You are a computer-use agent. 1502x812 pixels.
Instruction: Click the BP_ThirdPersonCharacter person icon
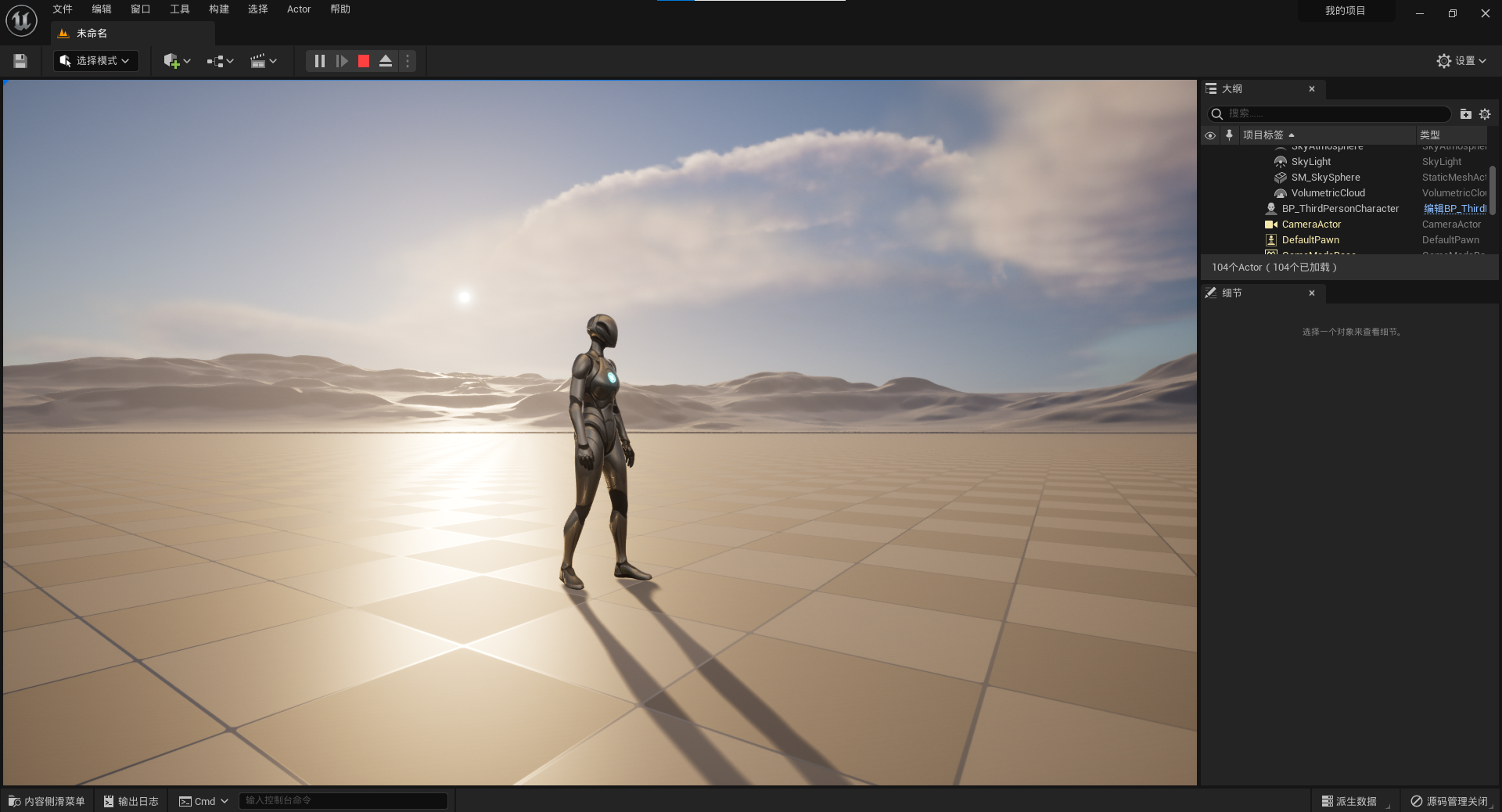pos(1271,209)
